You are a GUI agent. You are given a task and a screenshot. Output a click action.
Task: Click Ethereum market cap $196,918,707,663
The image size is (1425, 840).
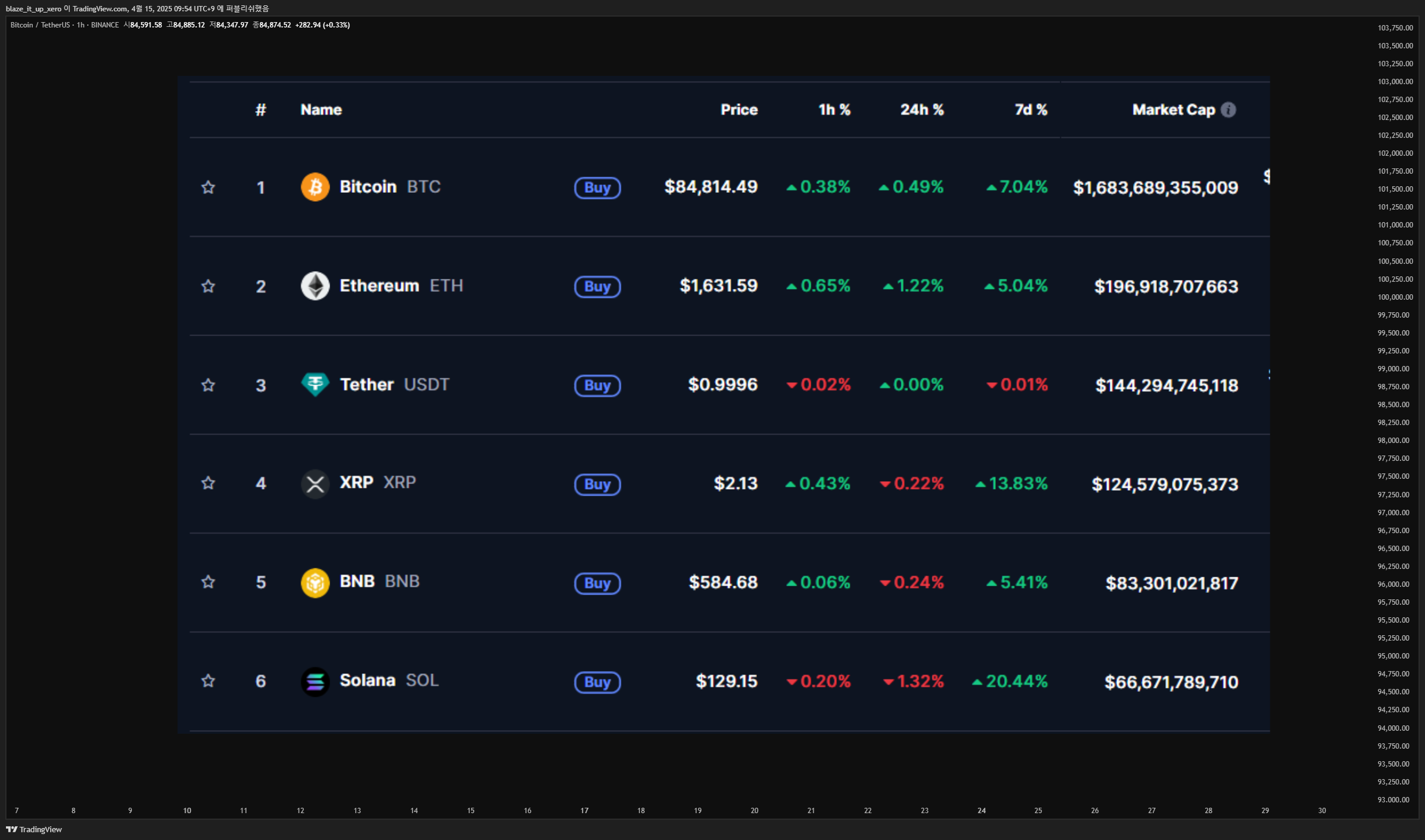[x=1166, y=287]
